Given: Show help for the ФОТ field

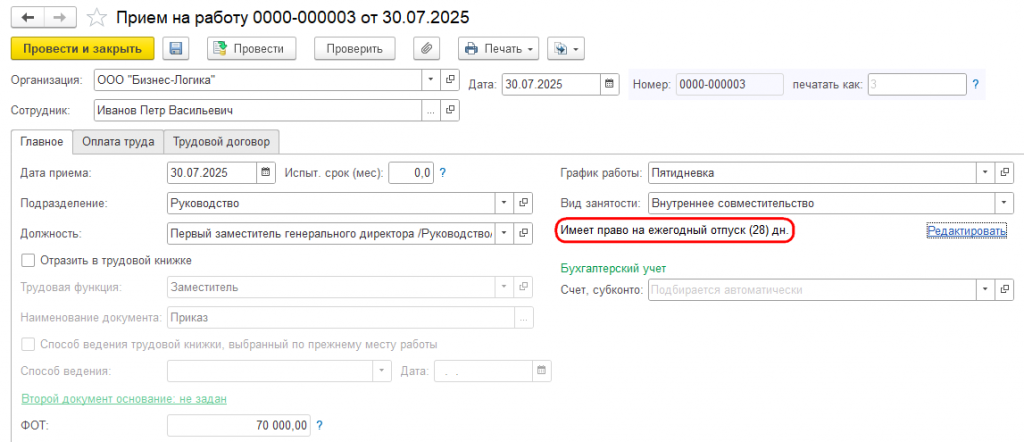Looking at the screenshot, I should point(320,426).
